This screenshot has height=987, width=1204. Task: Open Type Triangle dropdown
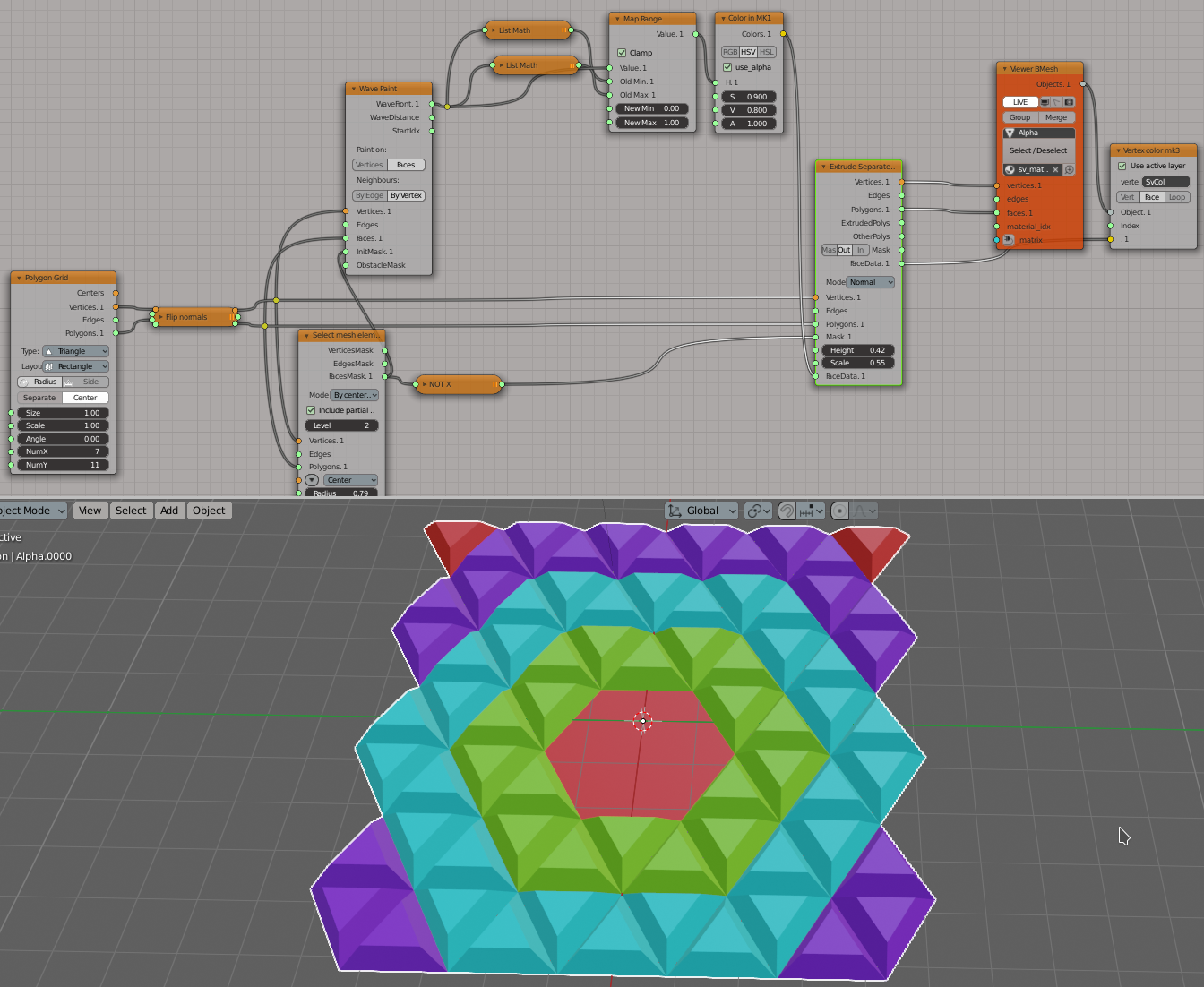coord(75,351)
